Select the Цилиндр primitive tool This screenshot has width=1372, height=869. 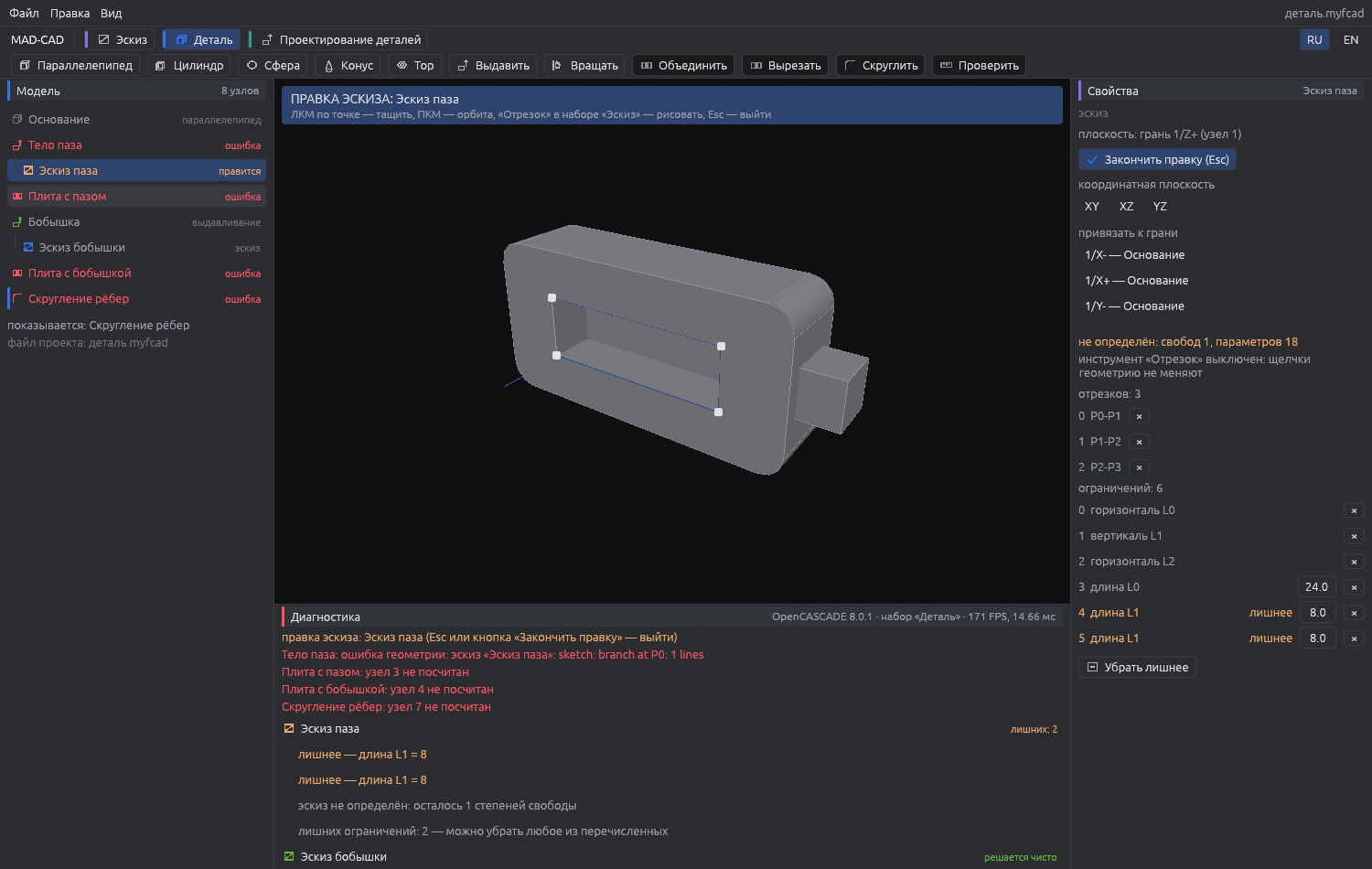click(x=189, y=66)
